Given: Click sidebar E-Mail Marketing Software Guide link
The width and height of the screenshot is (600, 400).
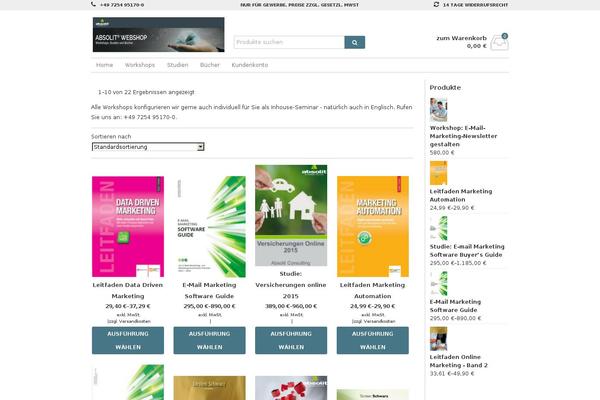Looking at the screenshot, I should click(455, 306).
